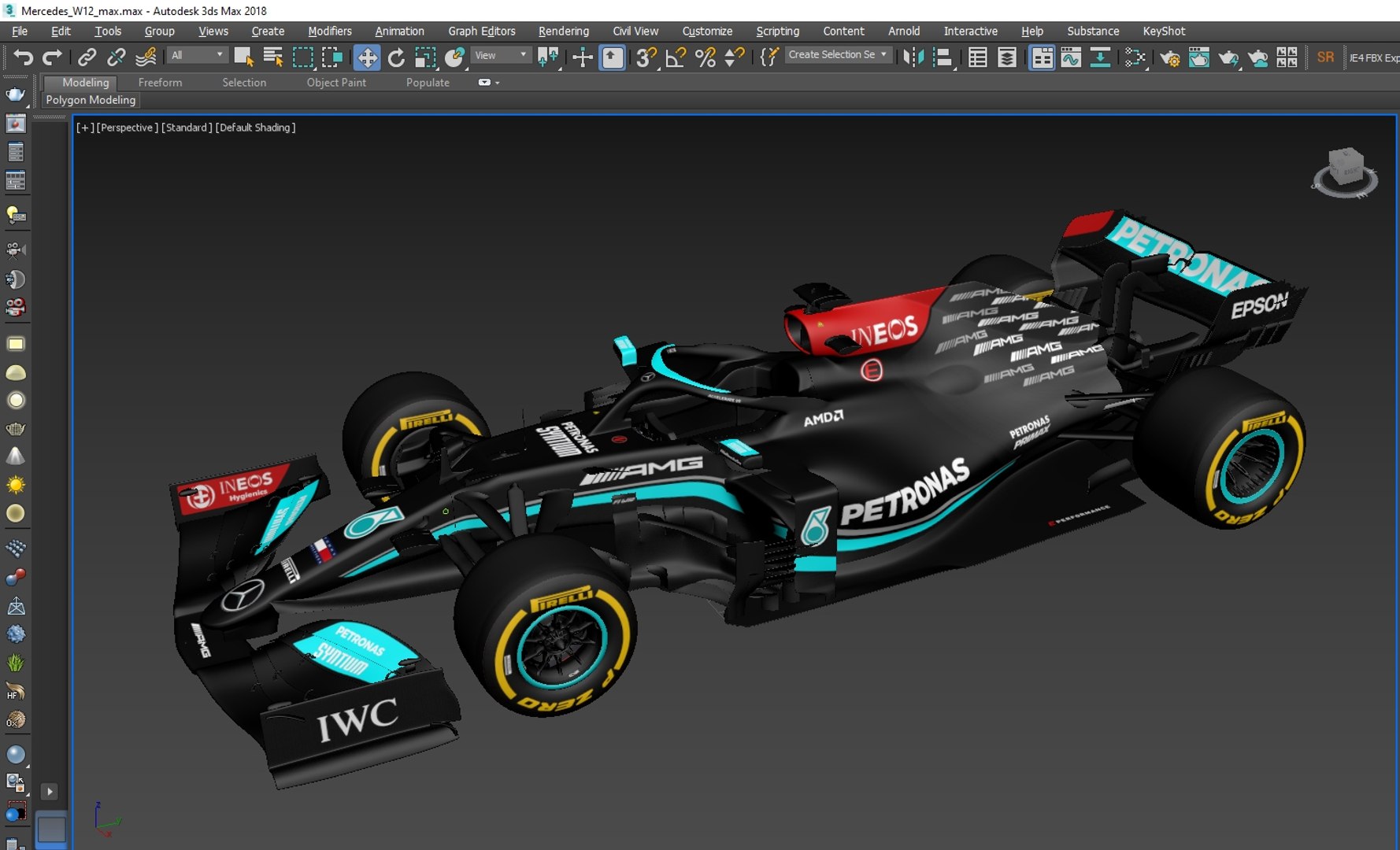This screenshot has width=1400, height=850.
Task: Open Schematic View icon
Action: pyautogui.click(x=1100, y=57)
